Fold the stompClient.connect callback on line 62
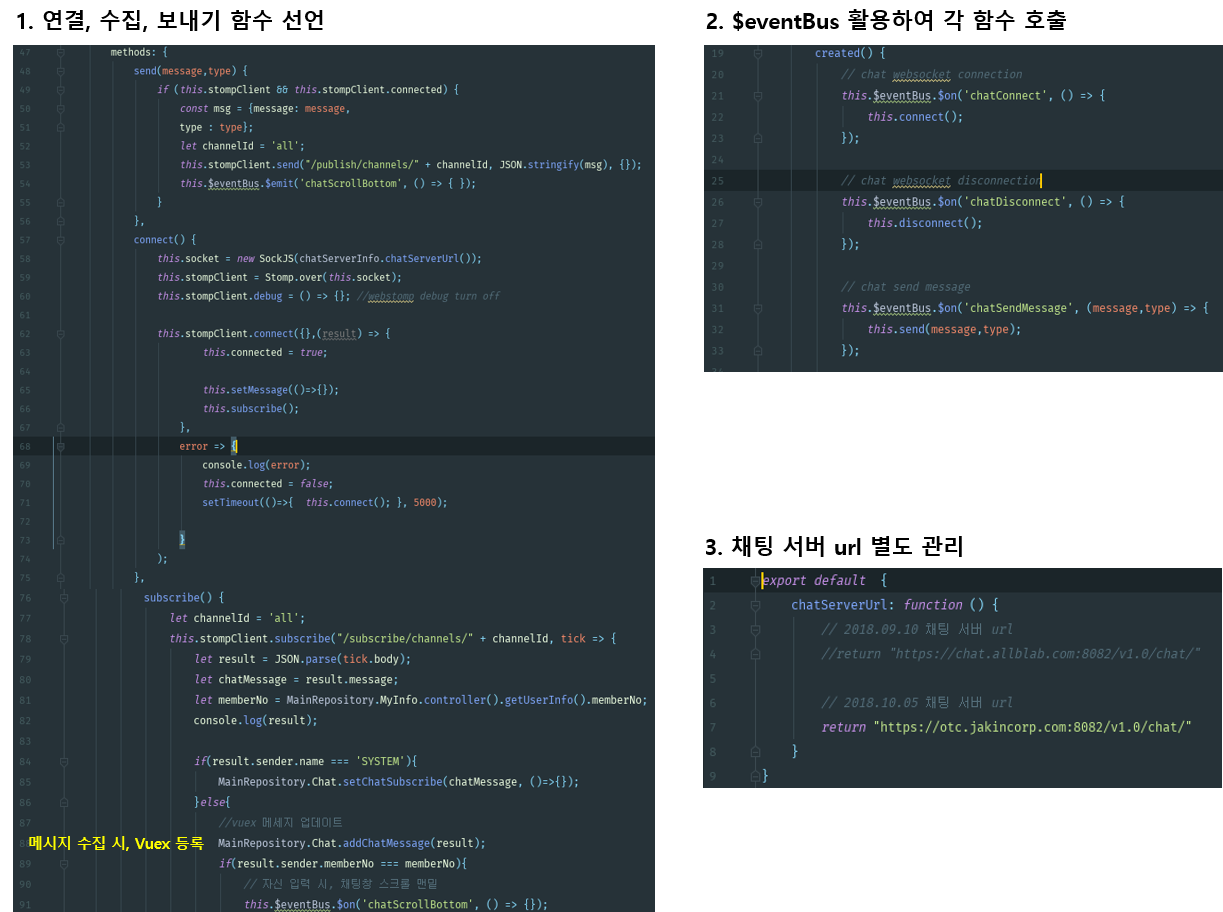 (61, 333)
